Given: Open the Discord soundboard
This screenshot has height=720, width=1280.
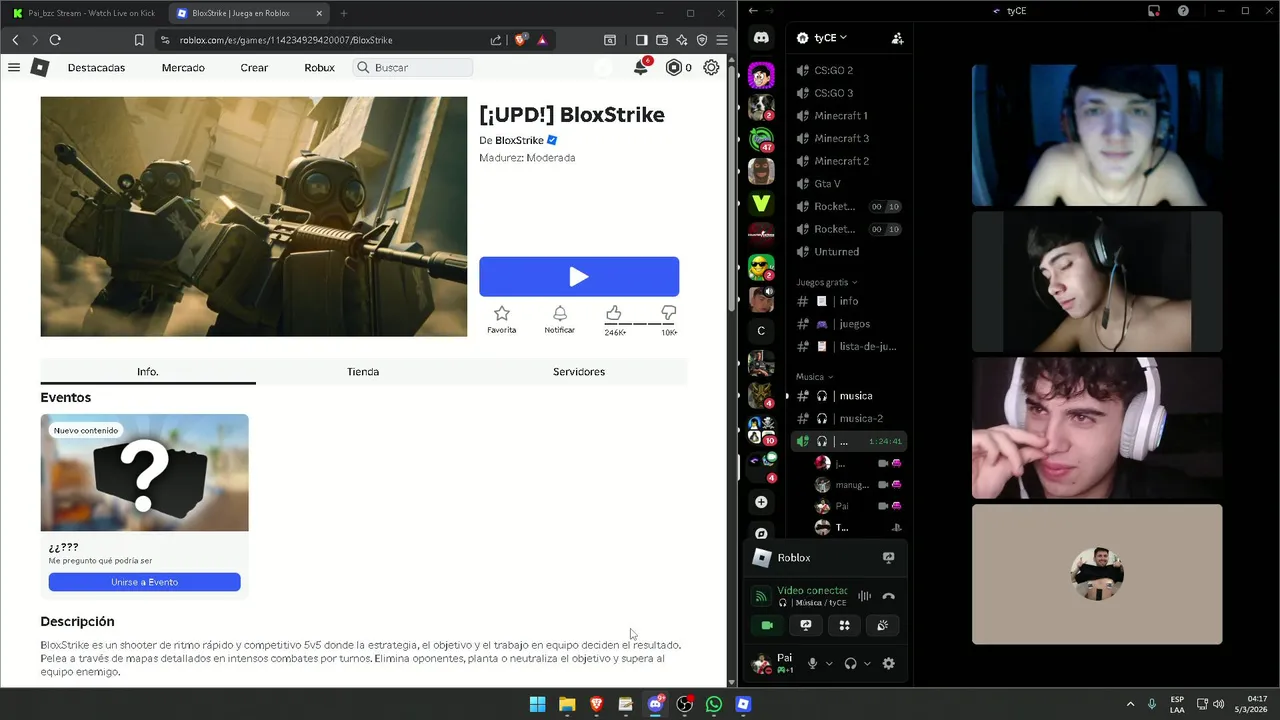Looking at the screenshot, I should [x=883, y=625].
